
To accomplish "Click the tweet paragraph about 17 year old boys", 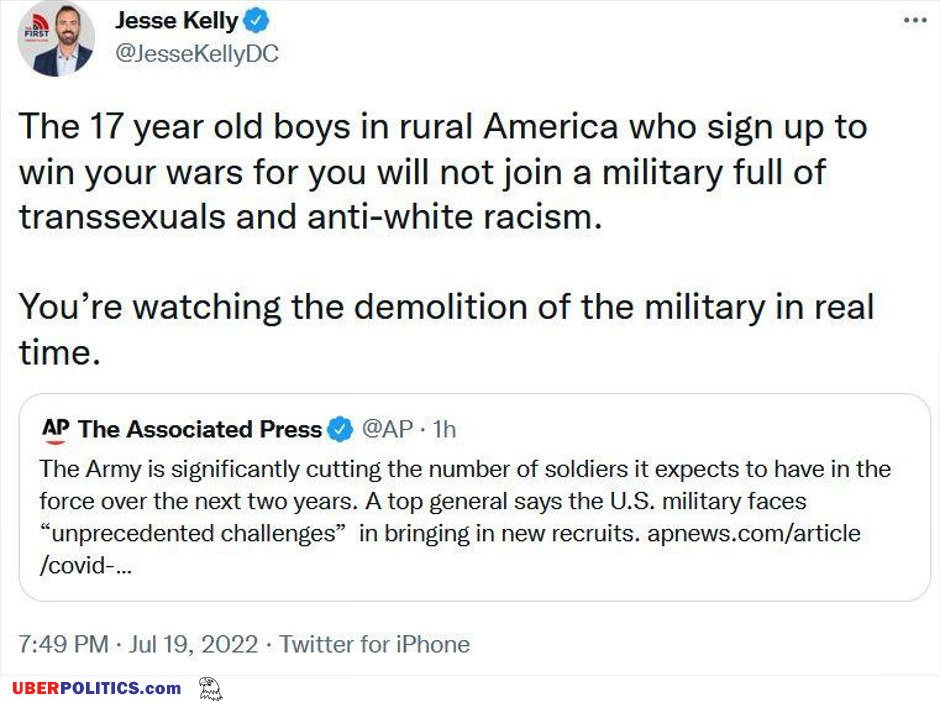I will point(443,172).
